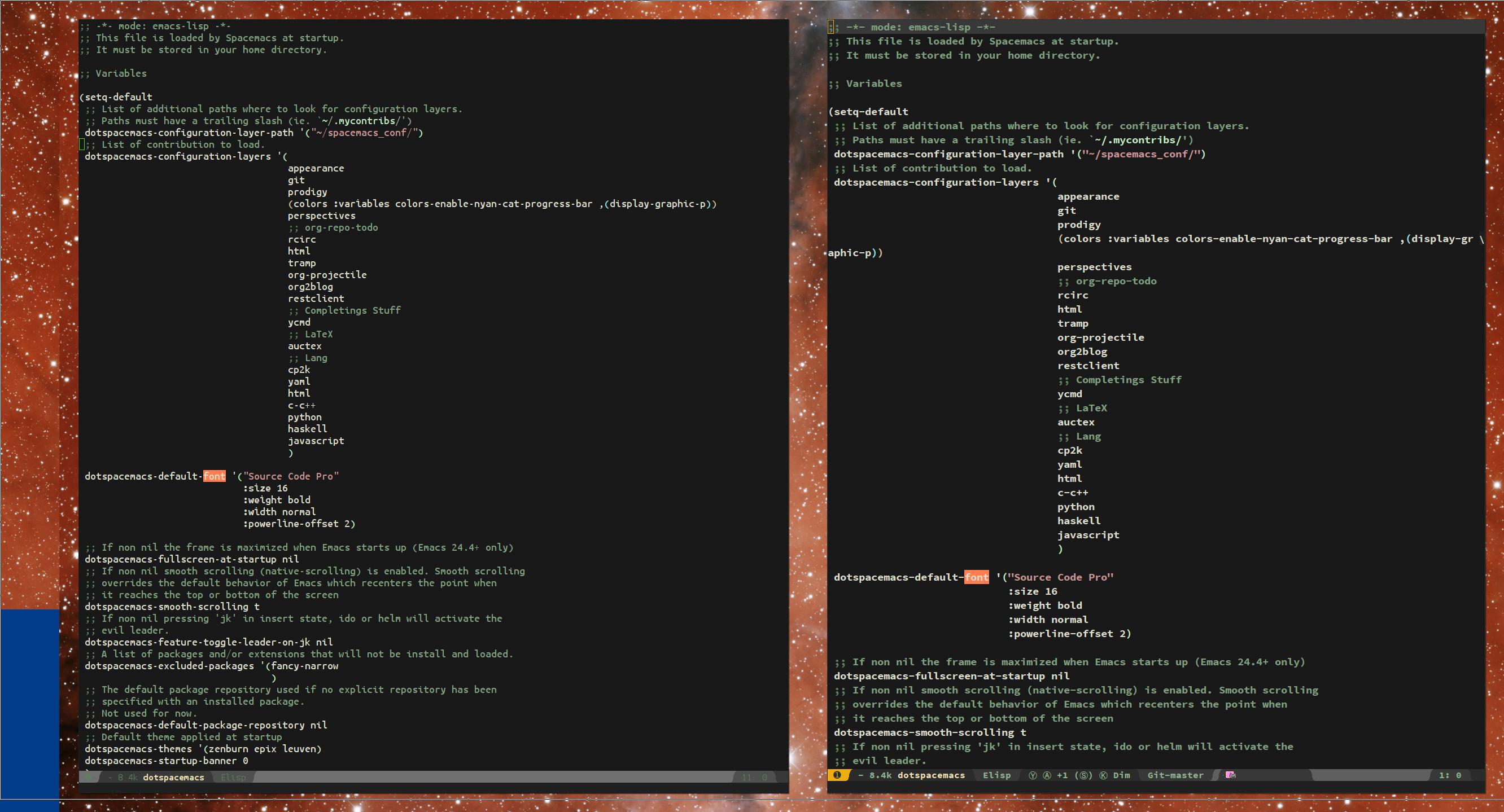The width and height of the screenshot is (1504, 812).
Task: Click window number 1 badge in right modeline
Action: (x=837, y=775)
